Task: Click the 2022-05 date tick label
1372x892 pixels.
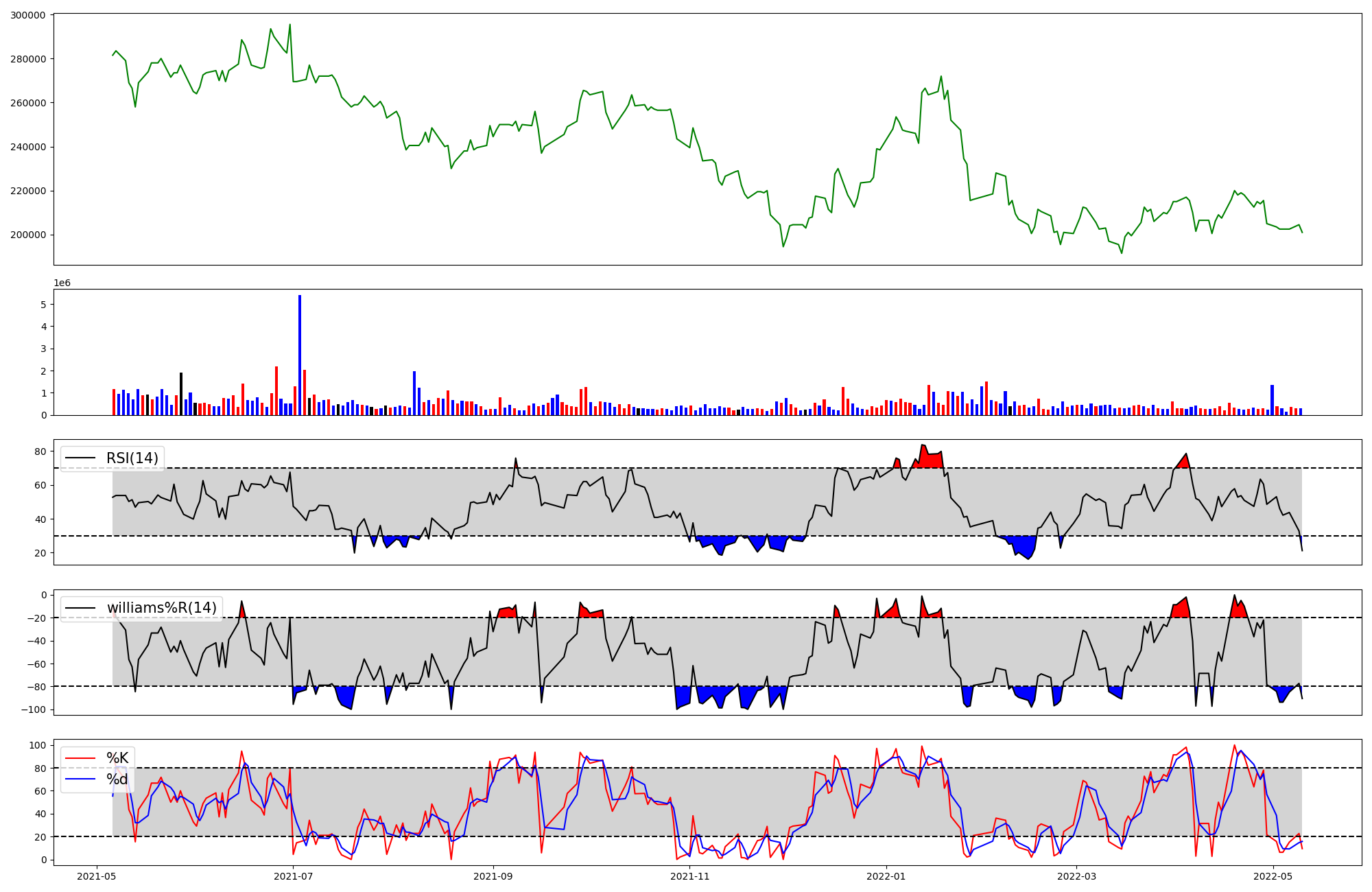Action: (x=1273, y=876)
